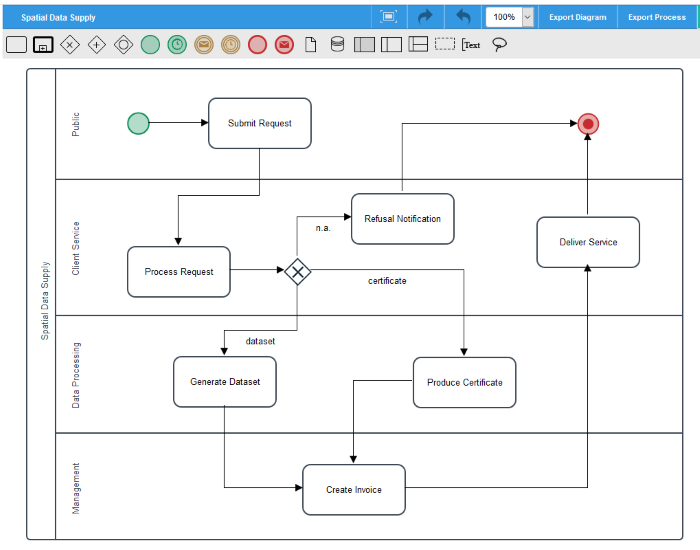700x550 pixels.
Task: Click the Management lane label
Action: tap(76, 488)
